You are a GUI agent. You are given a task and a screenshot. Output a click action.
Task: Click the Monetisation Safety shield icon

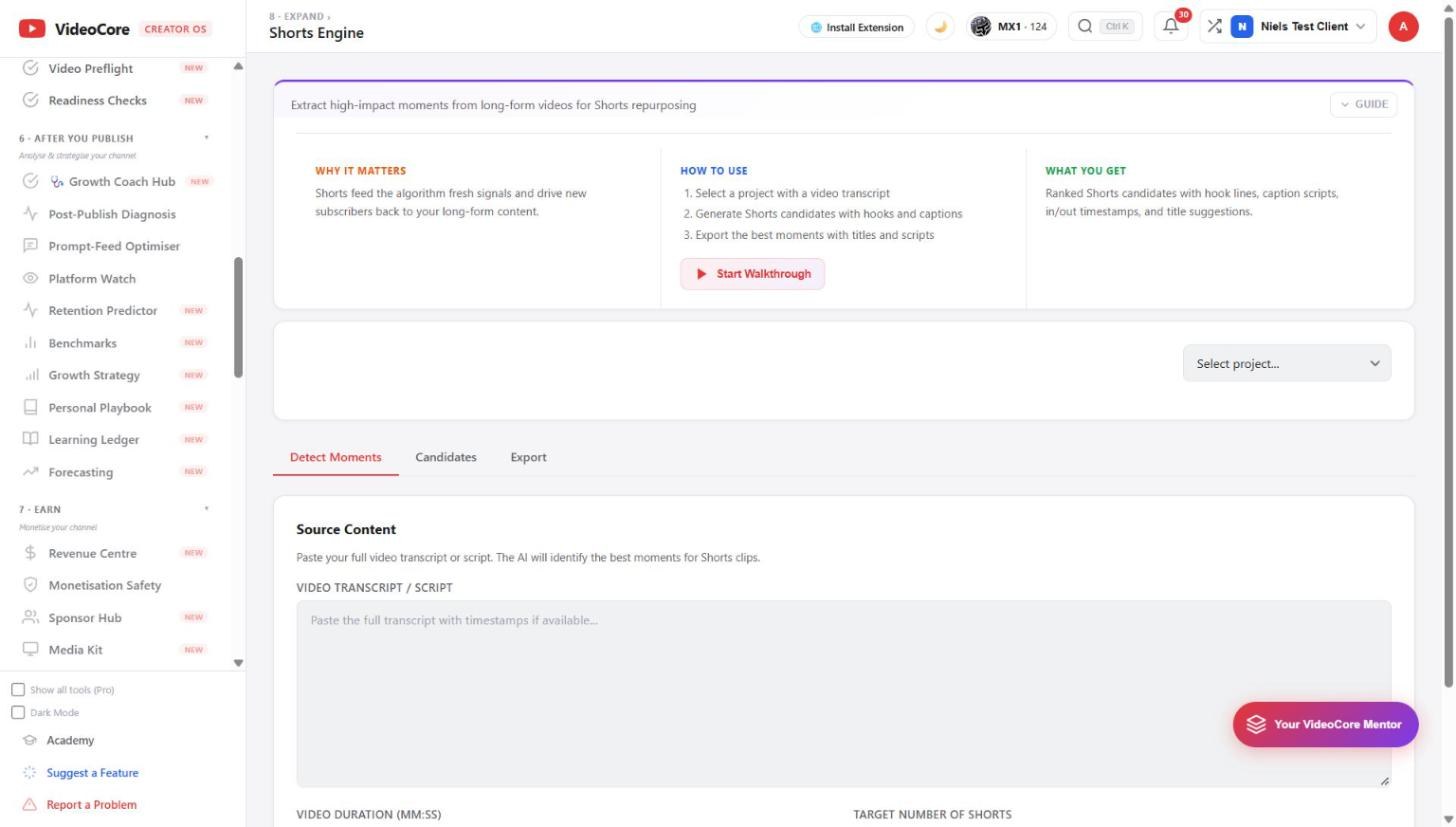point(30,585)
